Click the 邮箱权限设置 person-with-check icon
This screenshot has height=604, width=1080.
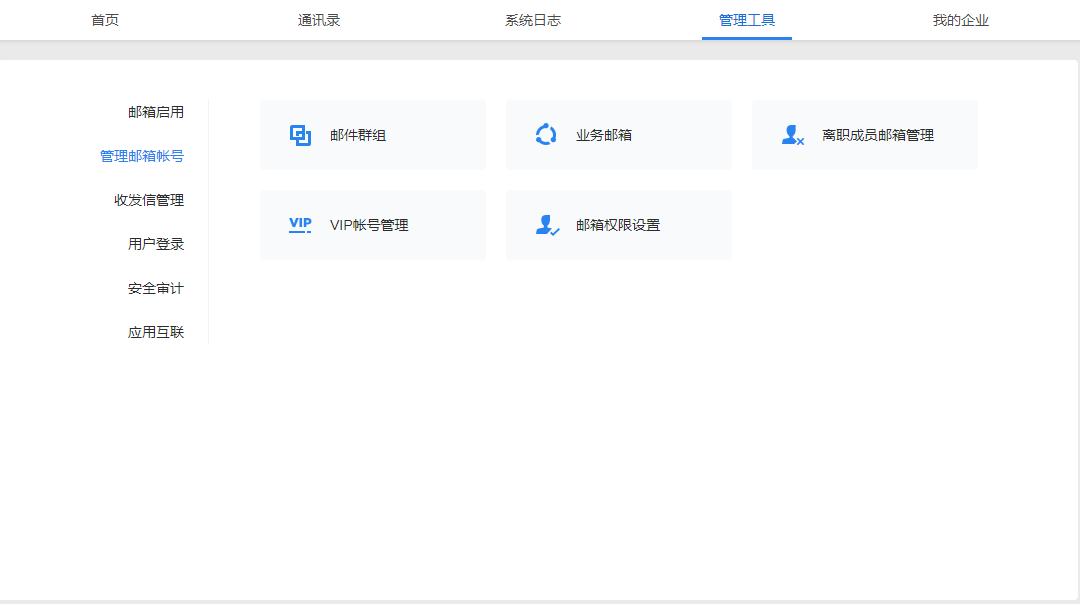tap(545, 224)
